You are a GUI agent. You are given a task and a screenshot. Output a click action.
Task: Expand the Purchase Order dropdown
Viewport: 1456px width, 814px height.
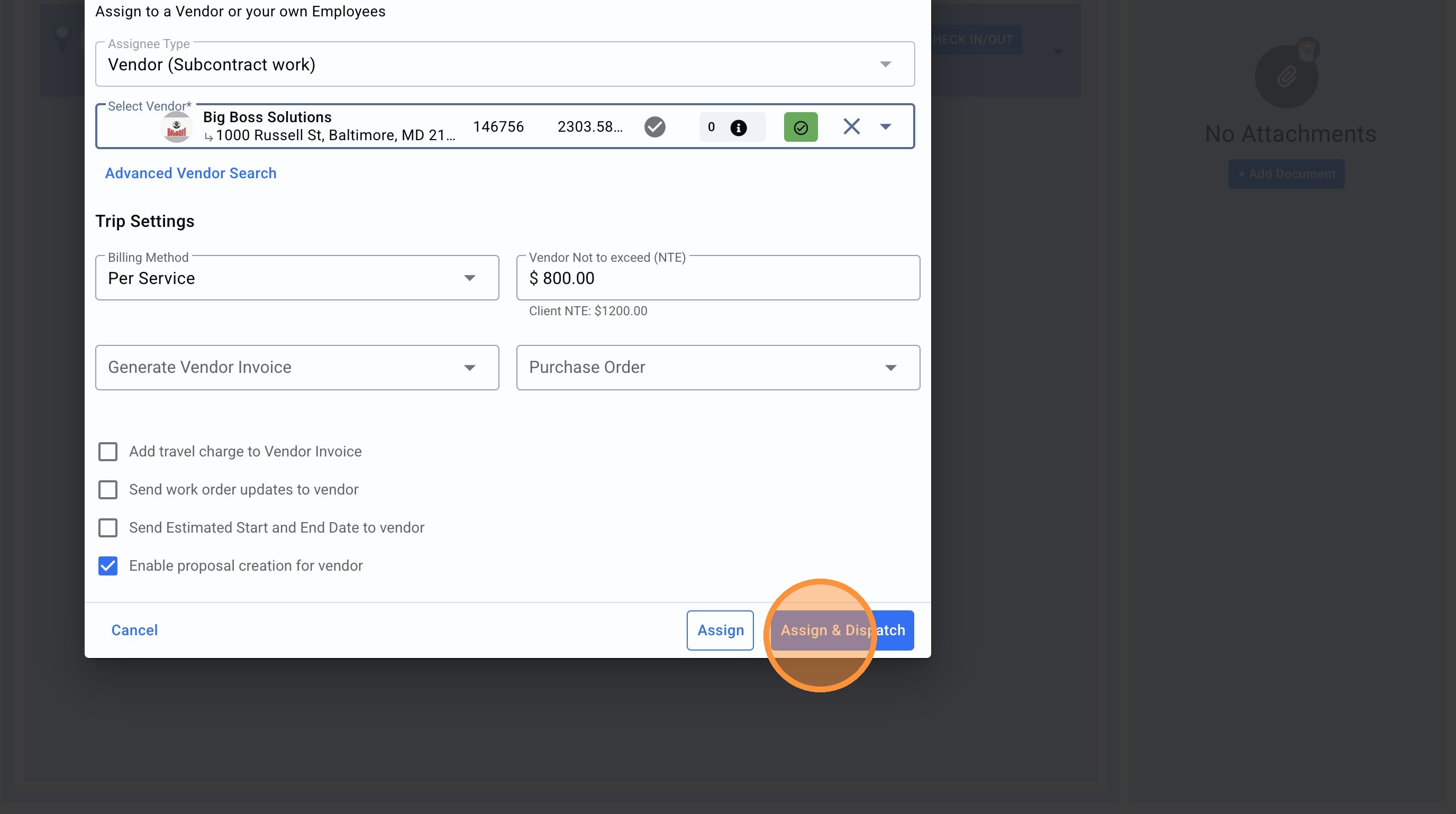890,368
